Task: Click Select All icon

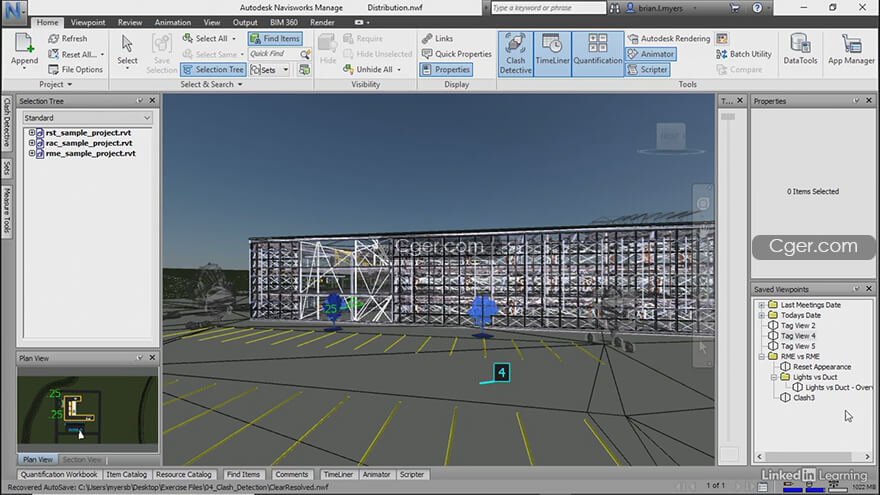Action: pos(187,38)
